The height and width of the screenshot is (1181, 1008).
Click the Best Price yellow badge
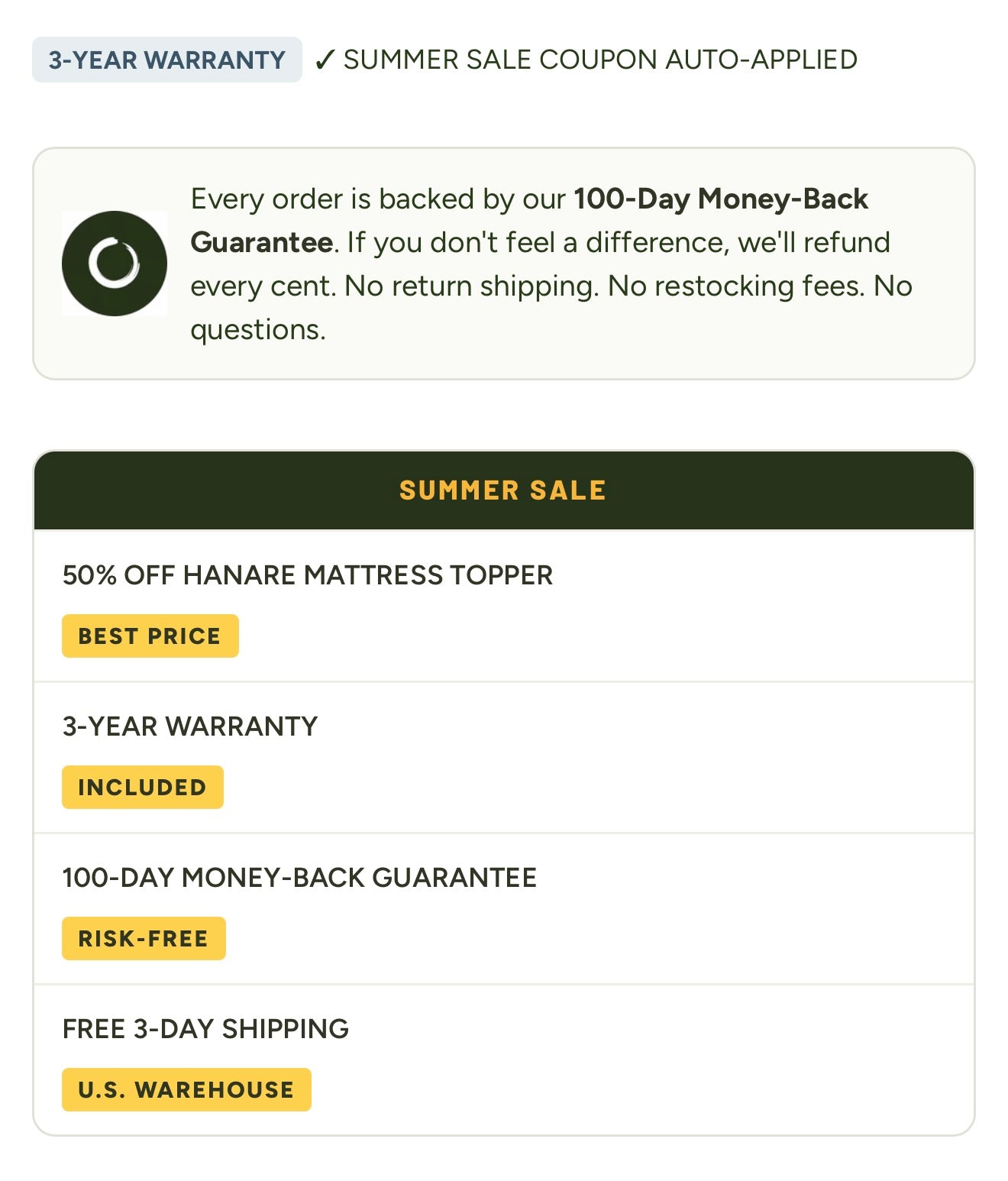click(x=150, y=636)
